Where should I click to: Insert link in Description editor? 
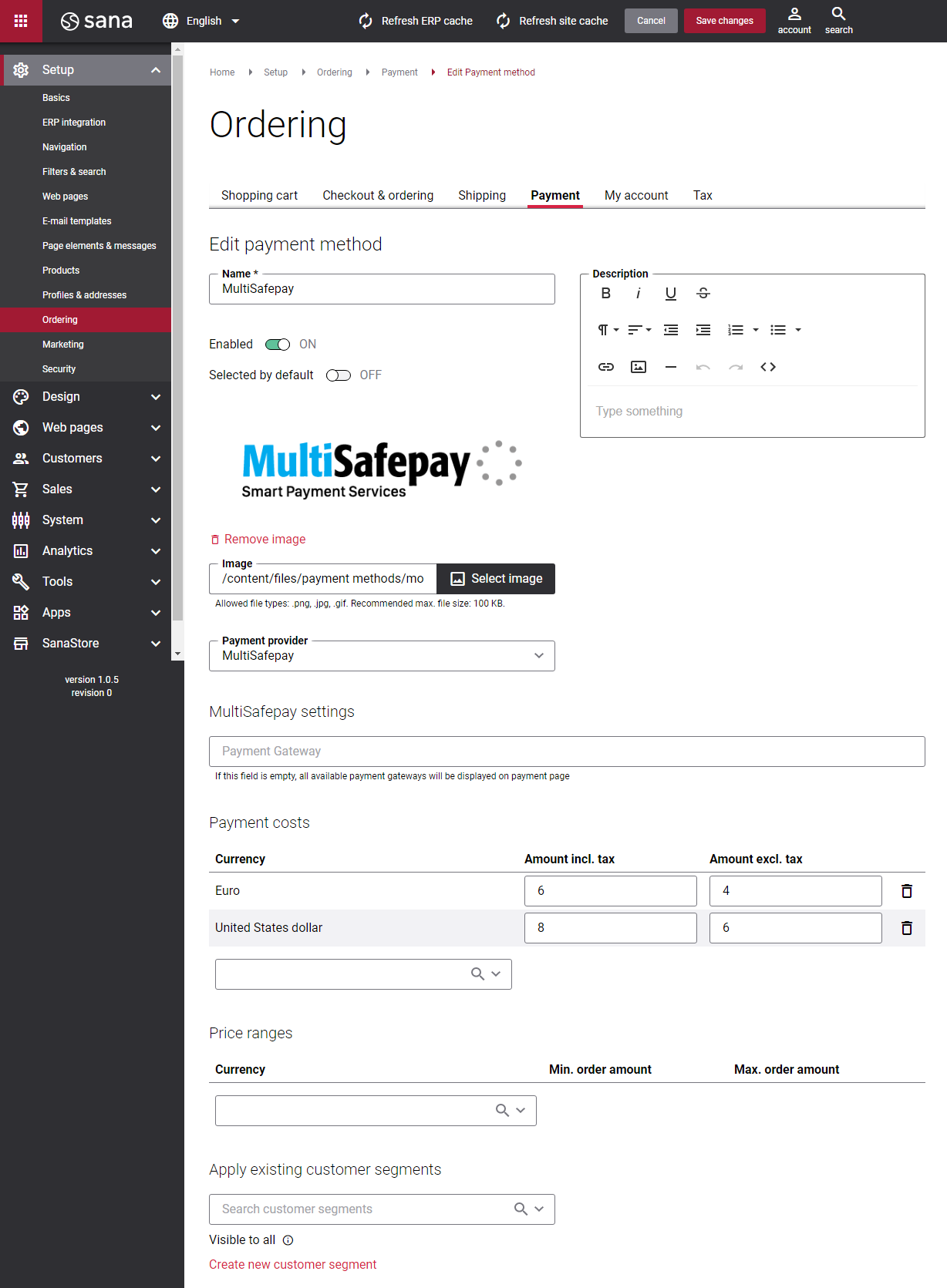606,367
